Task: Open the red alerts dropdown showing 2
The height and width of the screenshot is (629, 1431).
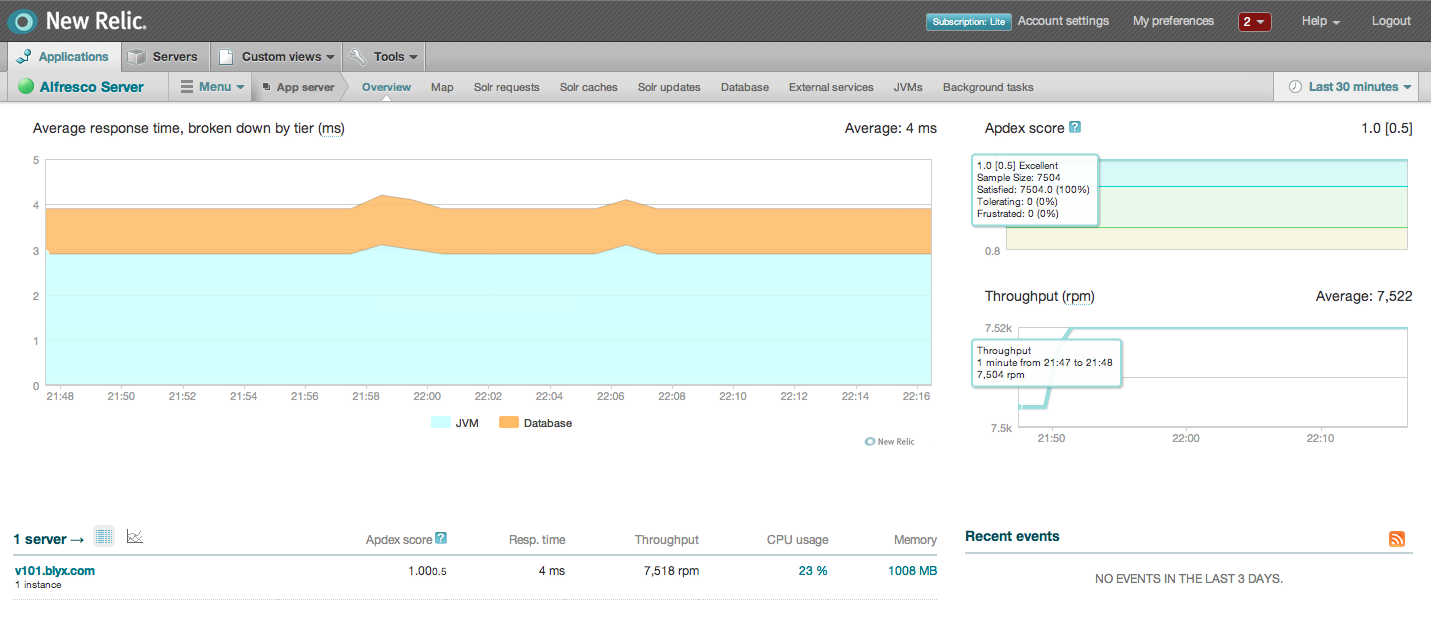Action: [x=1254, y=22]
